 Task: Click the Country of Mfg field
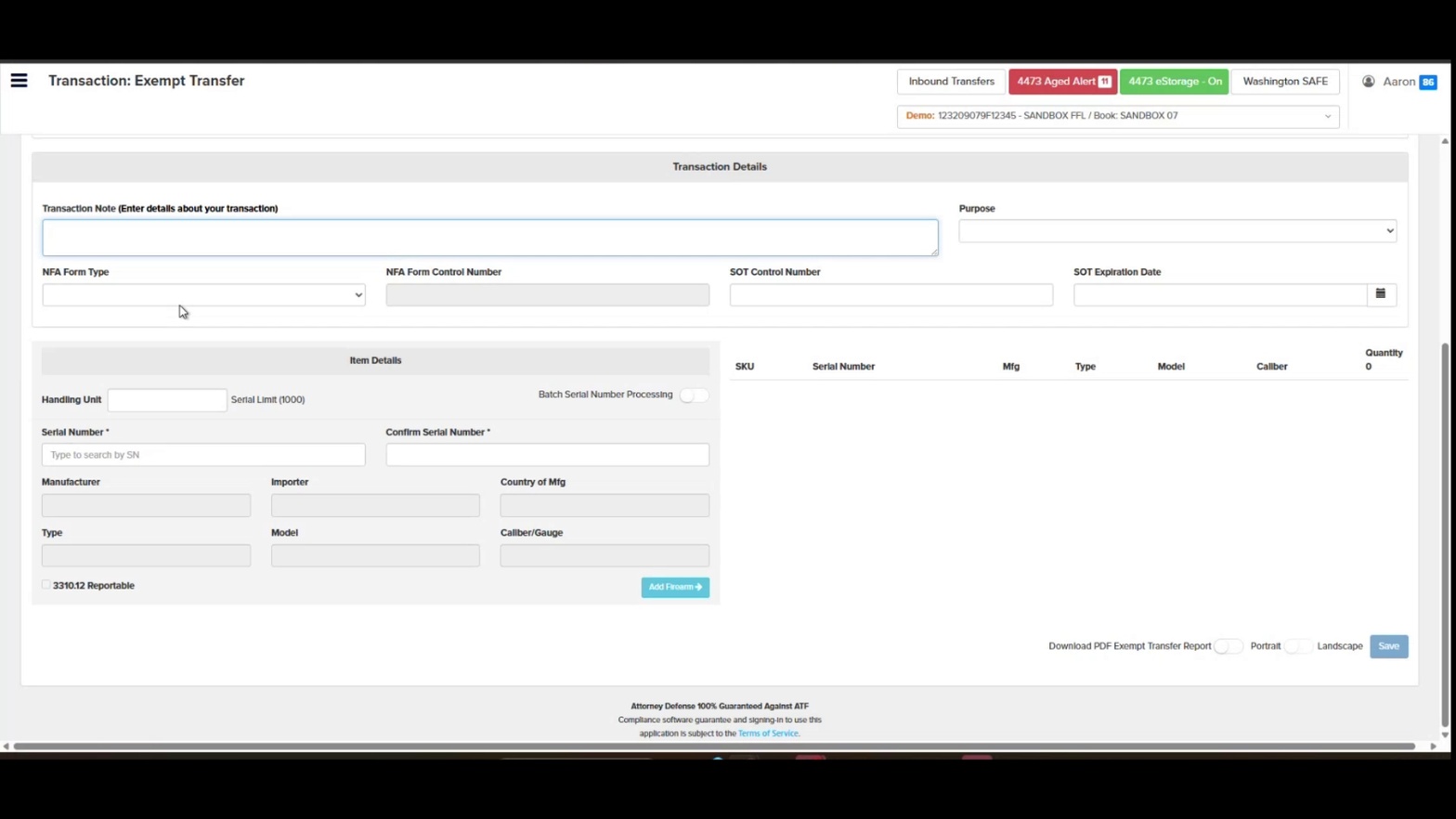point(604,505)
